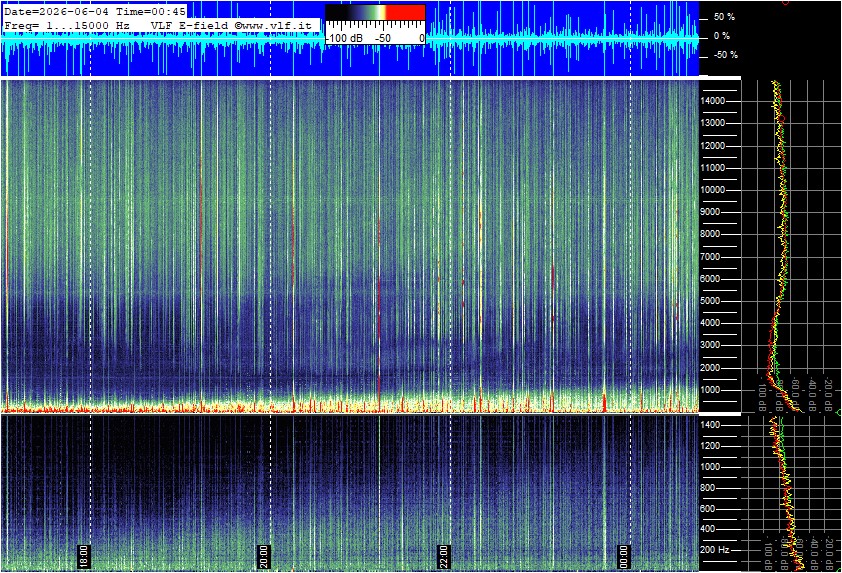
Task: Click the 18:00 time marker
Action: [x=84, y=556]
